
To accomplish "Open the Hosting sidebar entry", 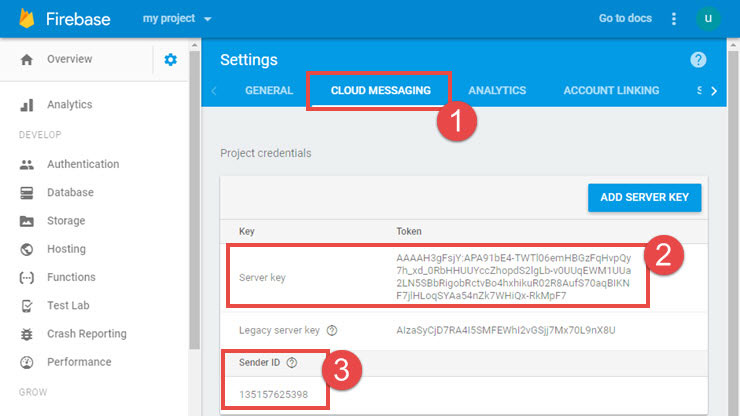I will coord(67,249).
